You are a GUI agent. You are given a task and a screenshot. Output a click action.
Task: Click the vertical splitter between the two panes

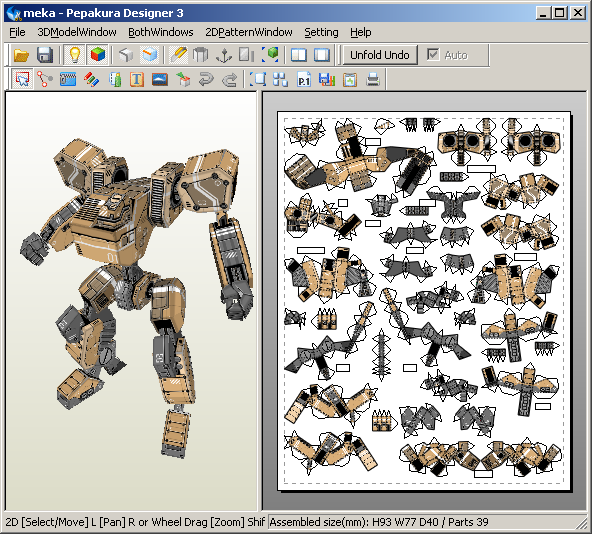[x=260, y=301]
